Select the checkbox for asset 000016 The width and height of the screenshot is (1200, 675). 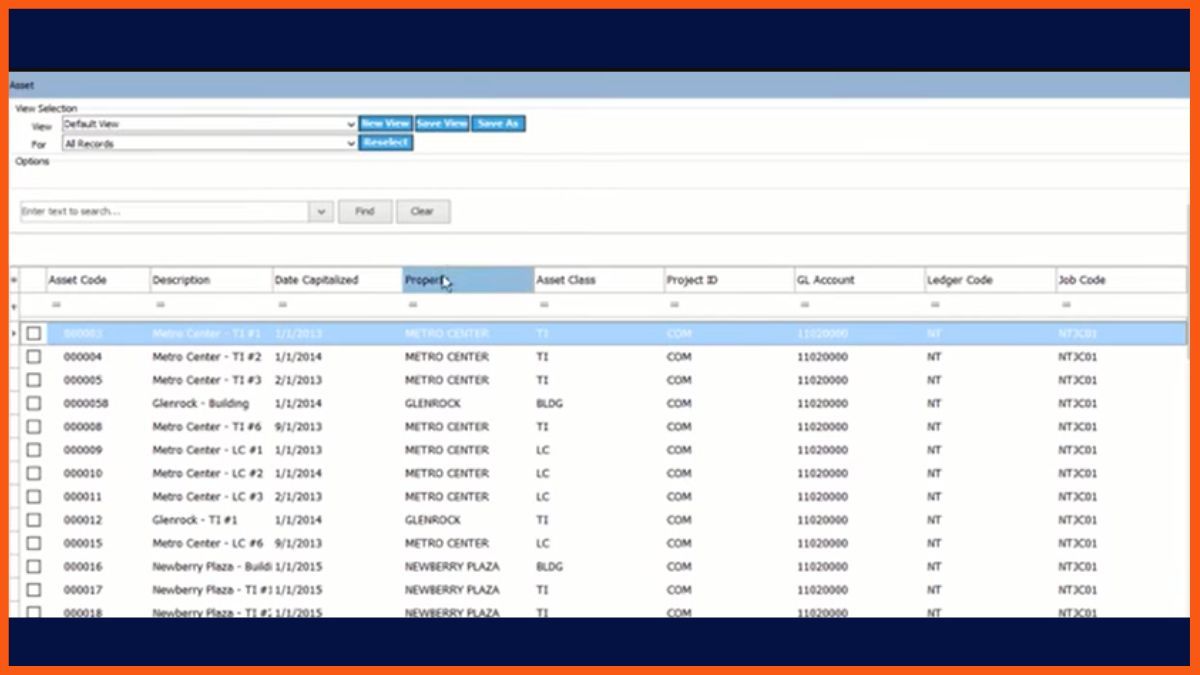(34, 567)
